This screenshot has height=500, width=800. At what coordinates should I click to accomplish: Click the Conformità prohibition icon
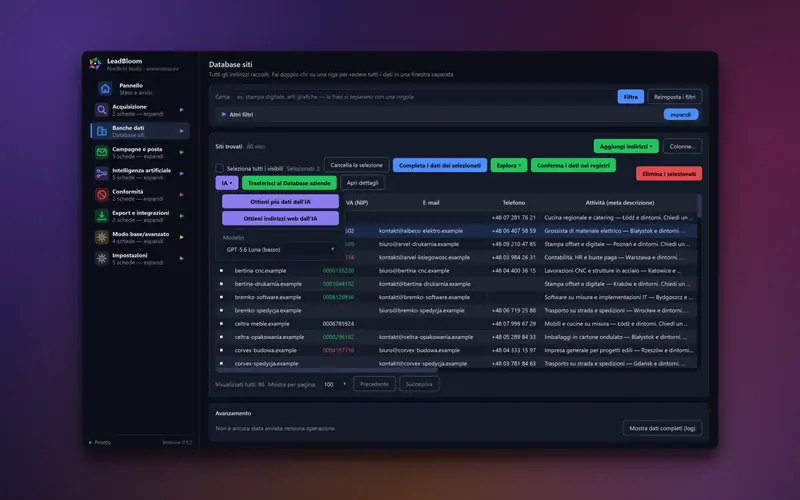(102, 195)
